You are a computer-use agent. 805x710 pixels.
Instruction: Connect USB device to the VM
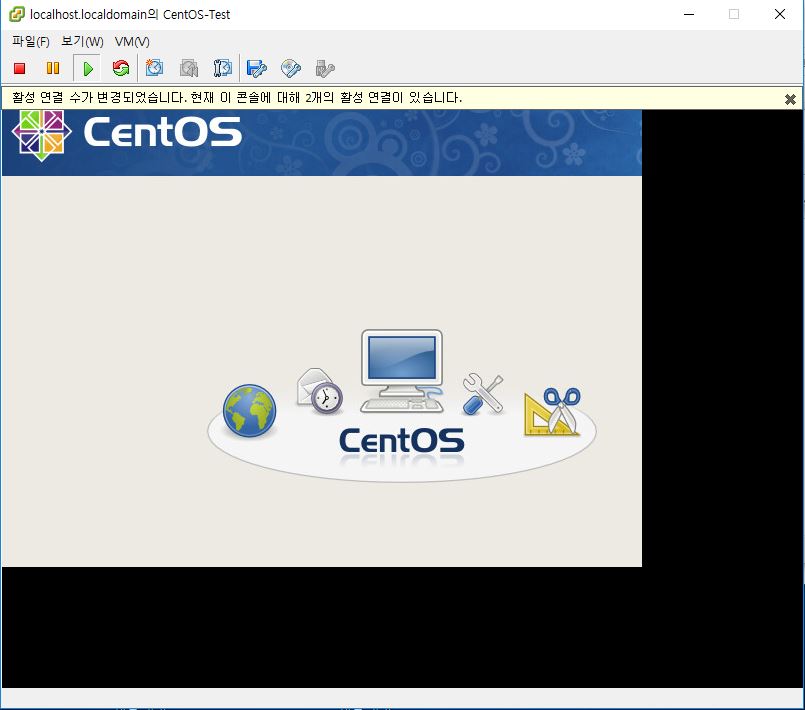tap(324, 68)
